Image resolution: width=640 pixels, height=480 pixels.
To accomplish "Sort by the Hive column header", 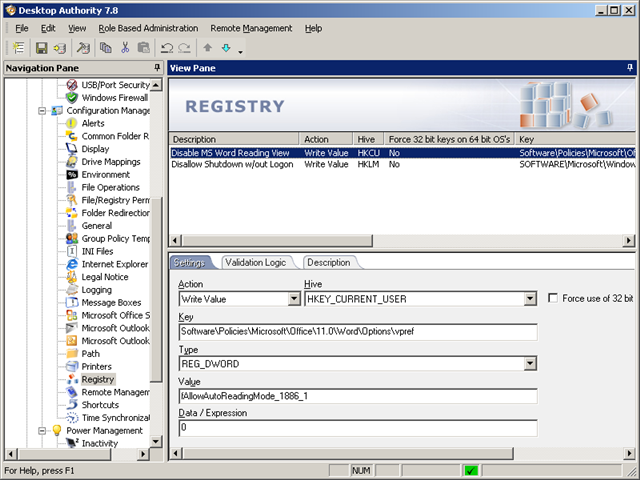I will coord(369,139).
